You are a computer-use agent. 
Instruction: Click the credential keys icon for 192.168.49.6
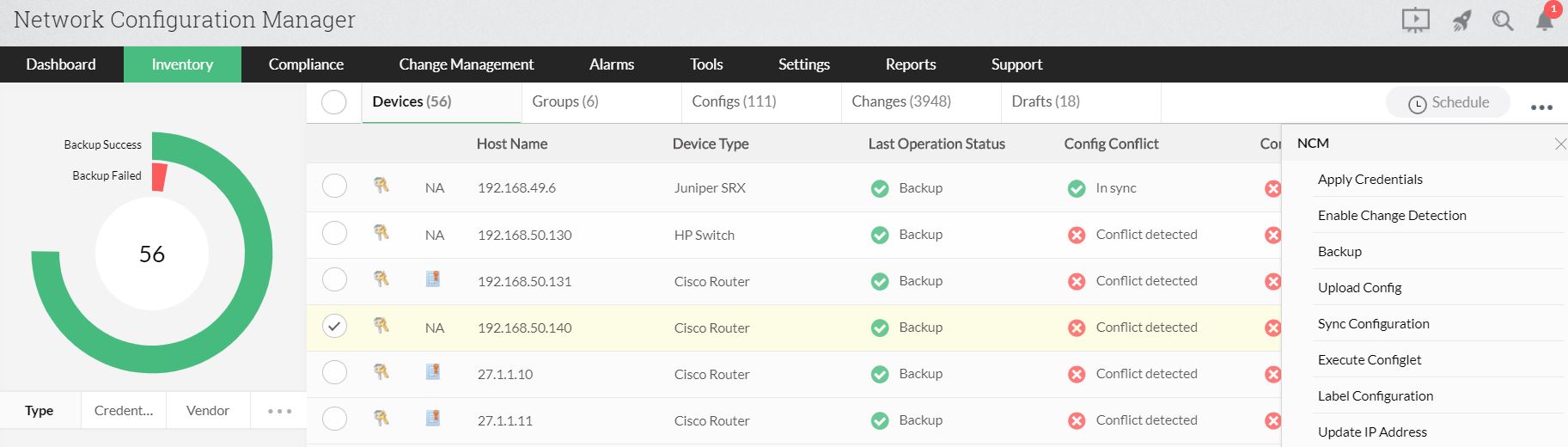(381, 186)
